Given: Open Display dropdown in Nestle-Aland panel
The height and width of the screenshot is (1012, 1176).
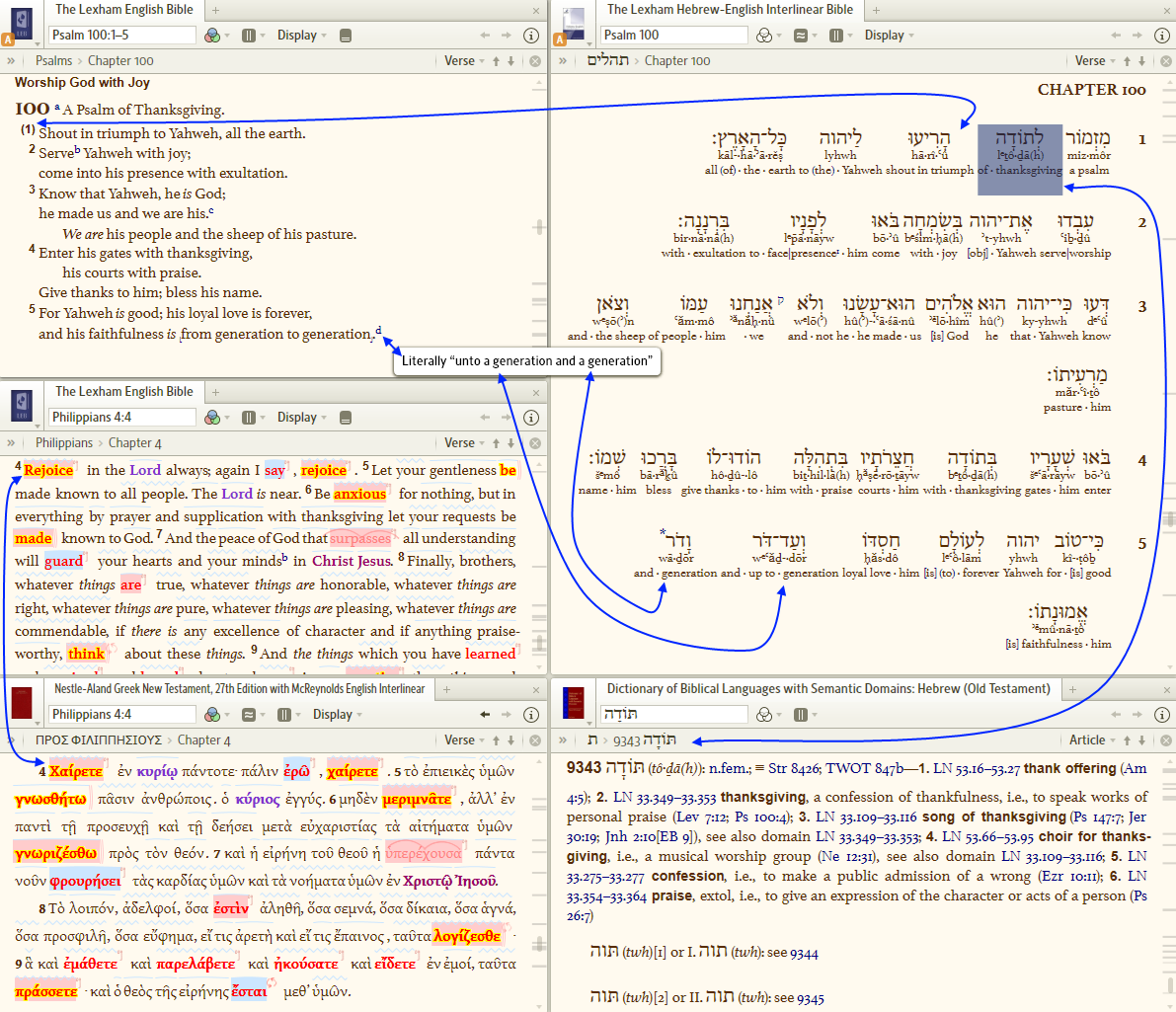Looking at the screenshot, I should point(337,715).
